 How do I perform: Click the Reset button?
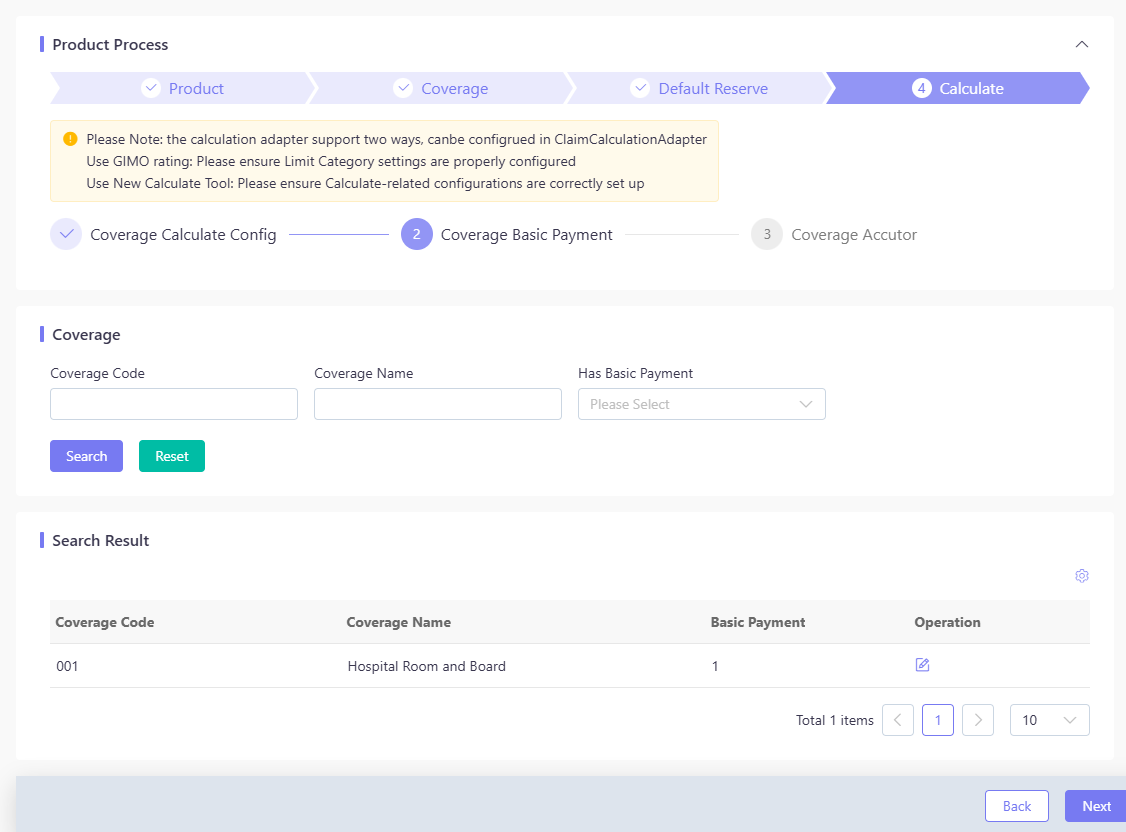pyautogui.click(x=172, y=456)
